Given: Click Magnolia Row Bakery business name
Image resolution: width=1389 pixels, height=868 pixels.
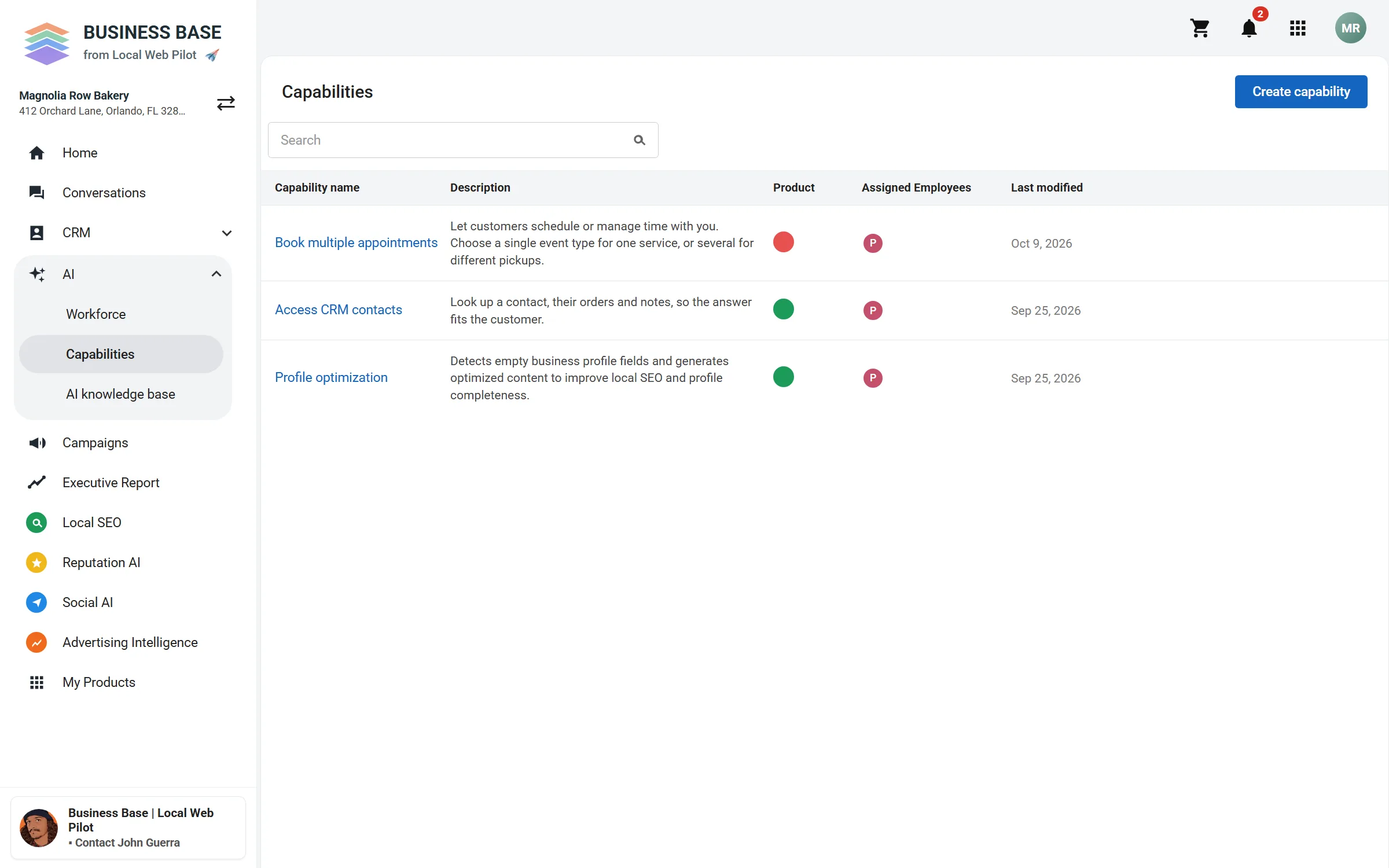Looking at the screenshot, I should point(74,95).
